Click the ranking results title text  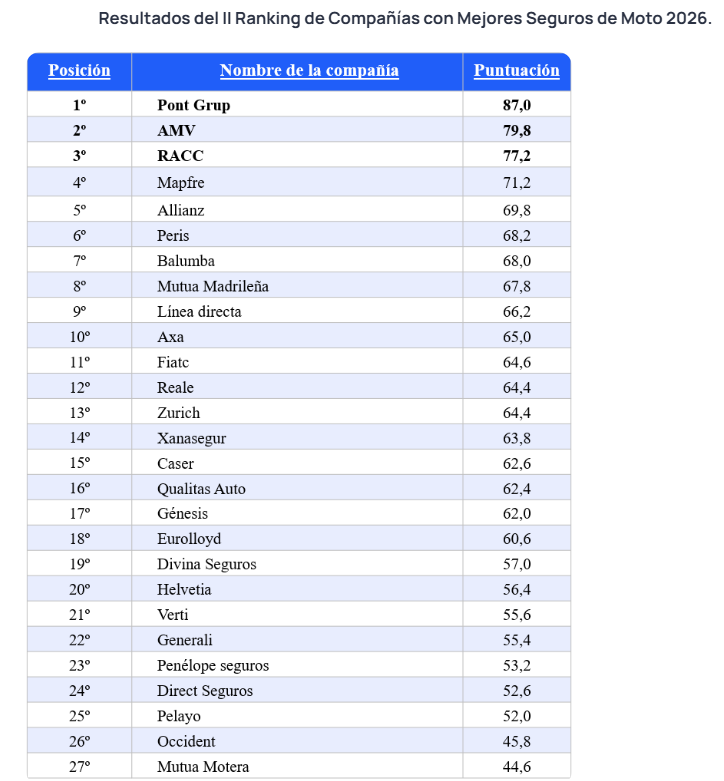(405, 18)
